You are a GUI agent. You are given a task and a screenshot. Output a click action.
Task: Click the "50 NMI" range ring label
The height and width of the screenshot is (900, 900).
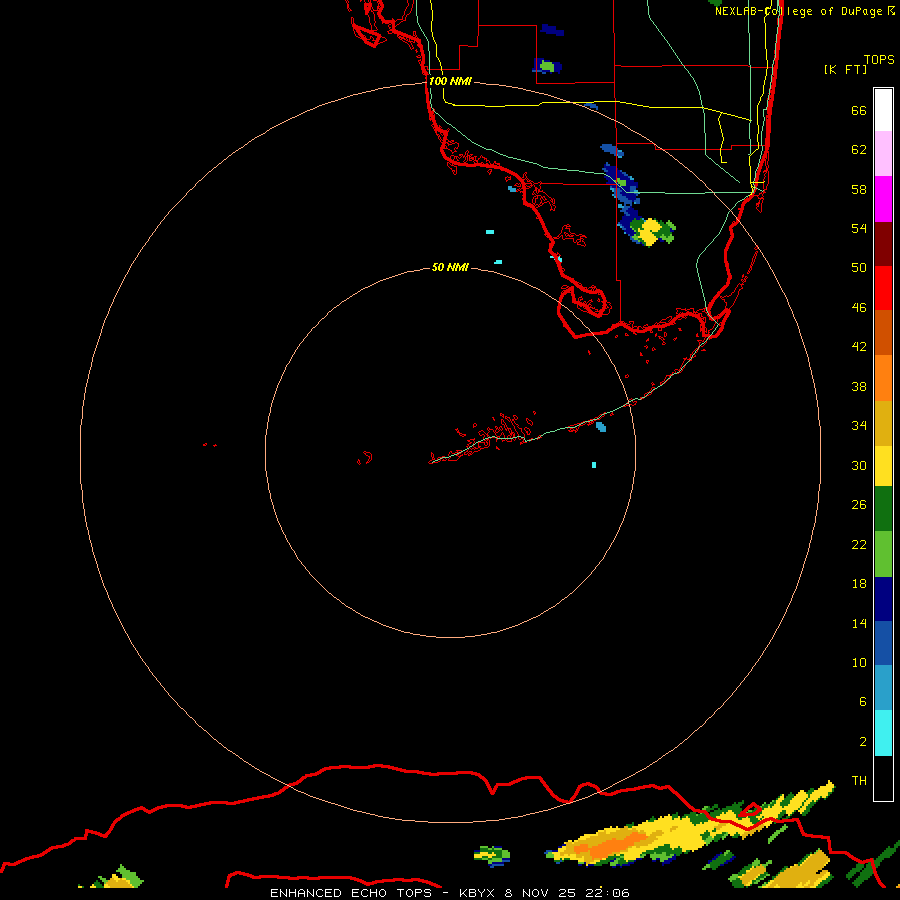450,267
